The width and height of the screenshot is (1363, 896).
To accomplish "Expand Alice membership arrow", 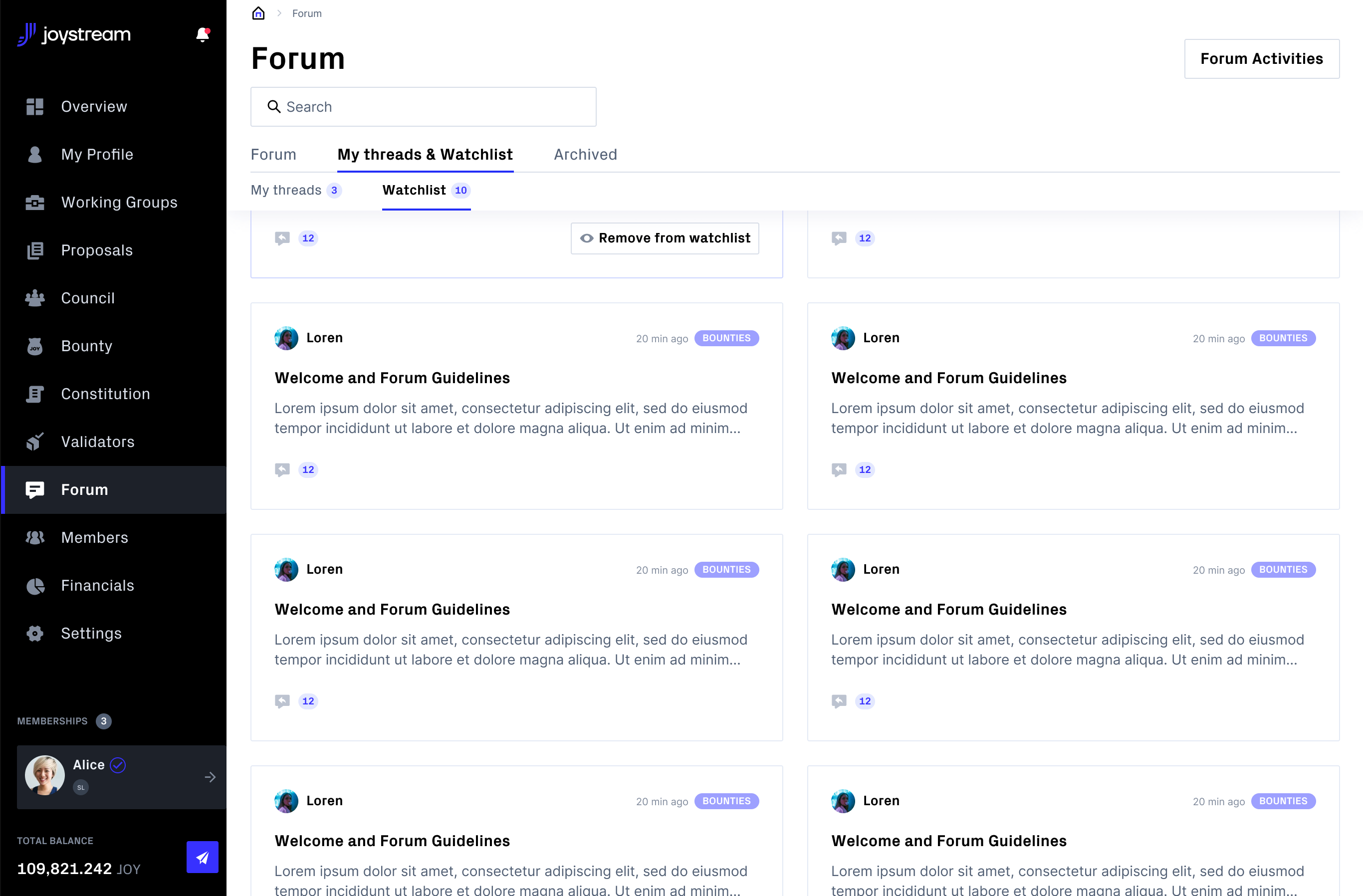I will [x=210, y=777].
